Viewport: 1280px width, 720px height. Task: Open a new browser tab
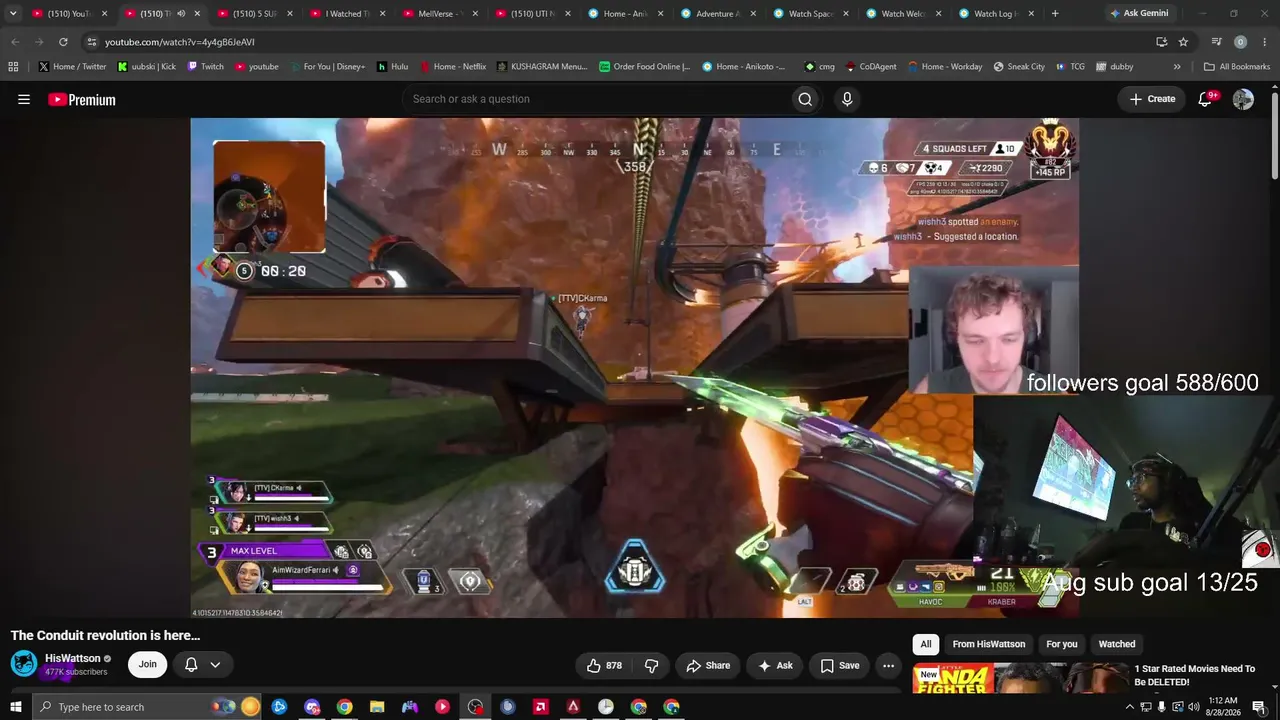point(1055,14)
